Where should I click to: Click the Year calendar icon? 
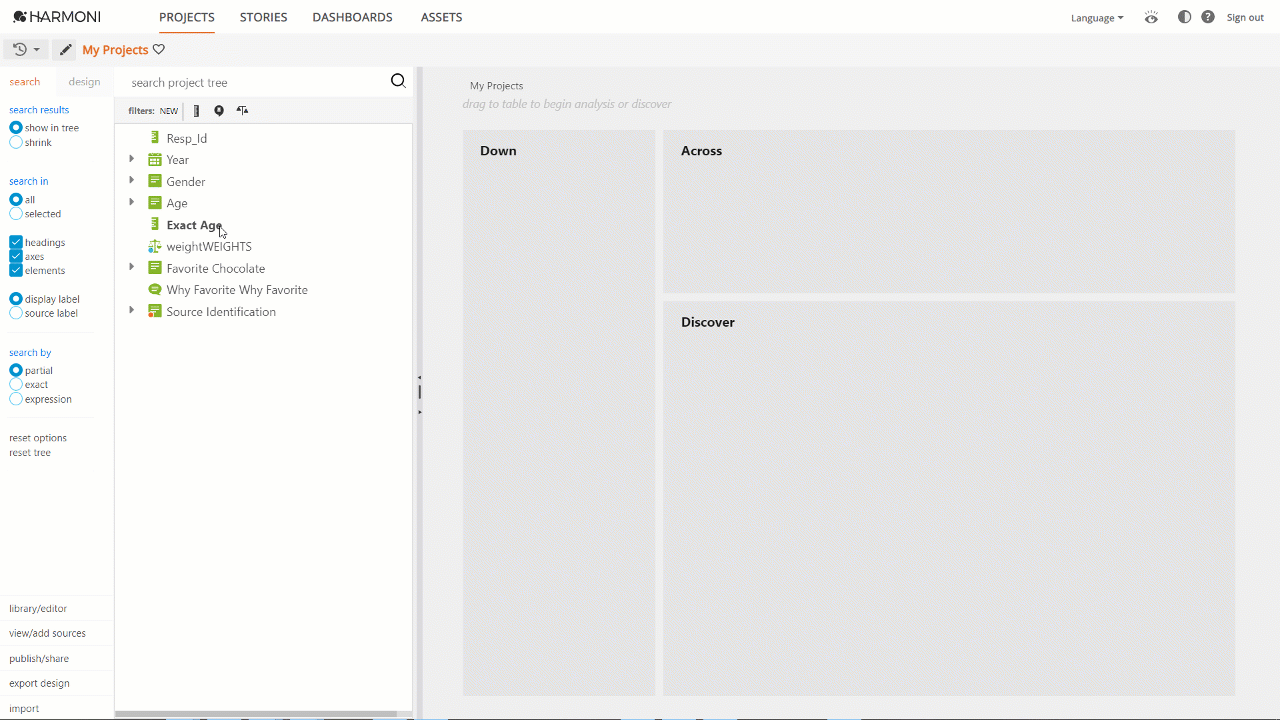[155, 160]
